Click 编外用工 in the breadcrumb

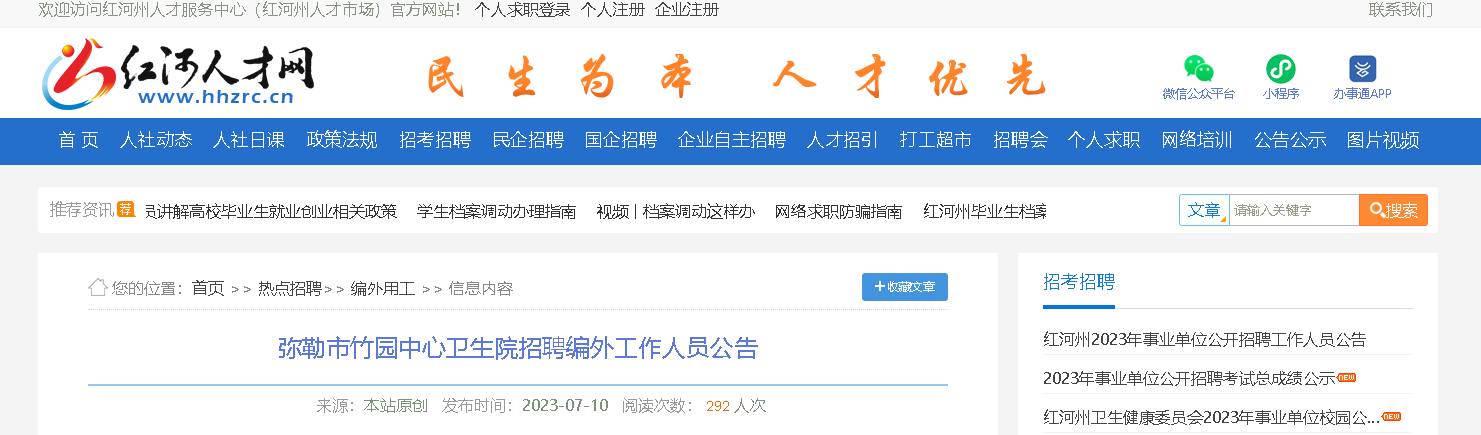point(382,288)
